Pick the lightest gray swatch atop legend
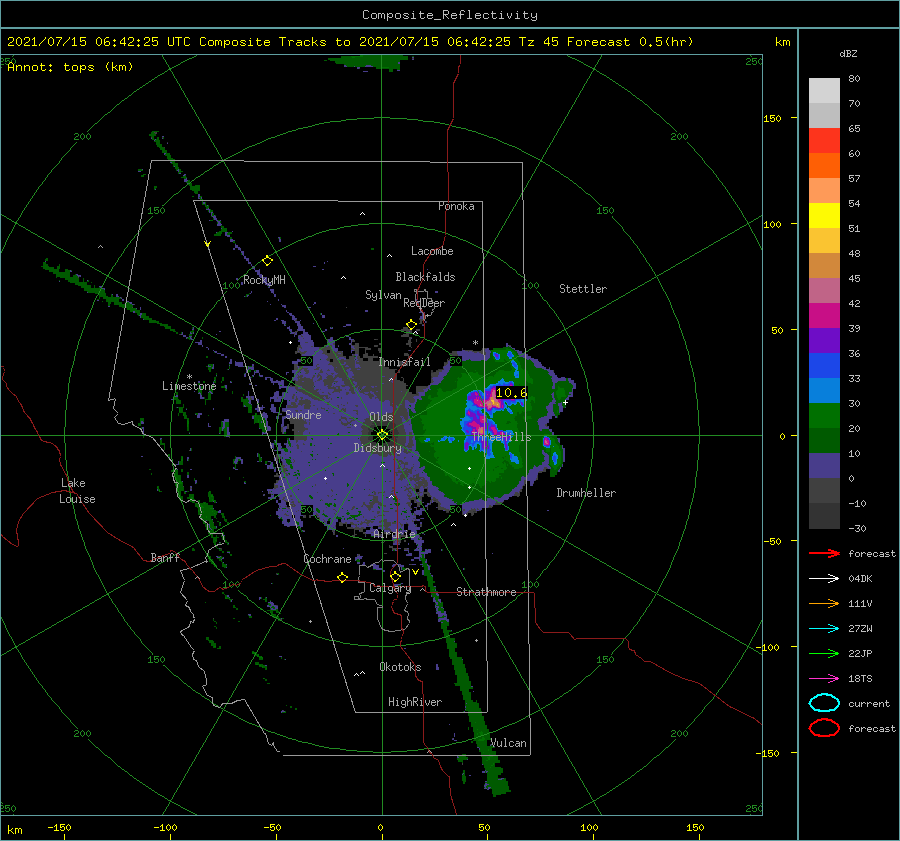900x841 pixels. click(x=824, y=90)
